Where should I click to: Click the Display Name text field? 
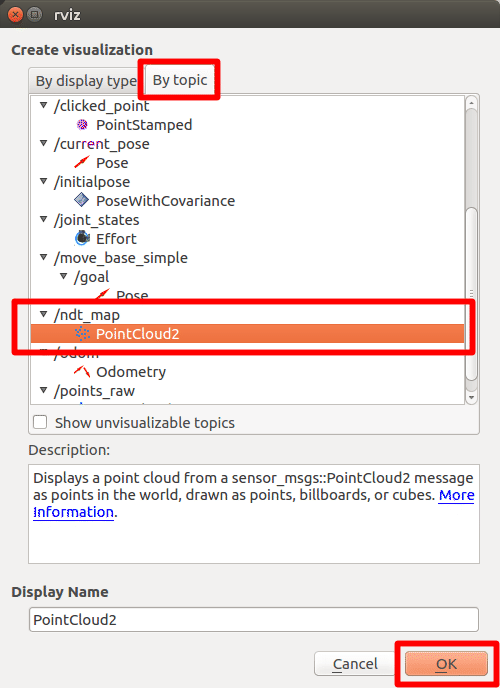[254, 620]
